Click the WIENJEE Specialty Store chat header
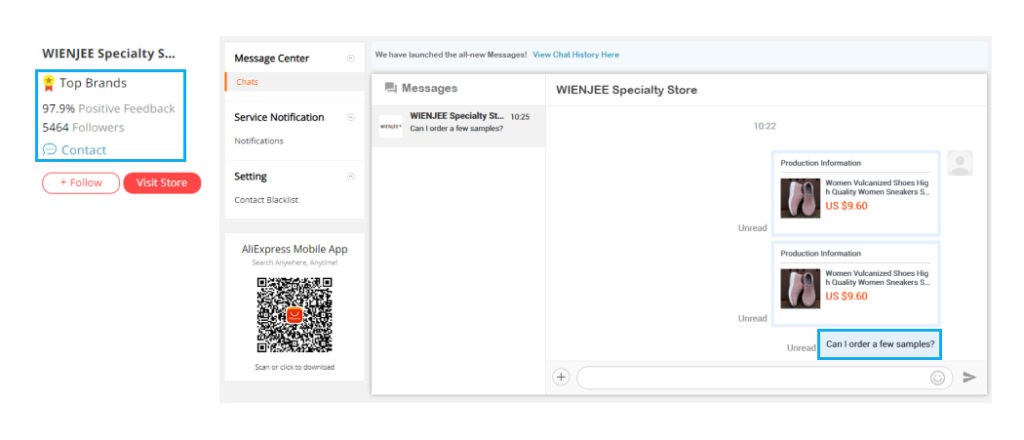 tap(626, 90)
